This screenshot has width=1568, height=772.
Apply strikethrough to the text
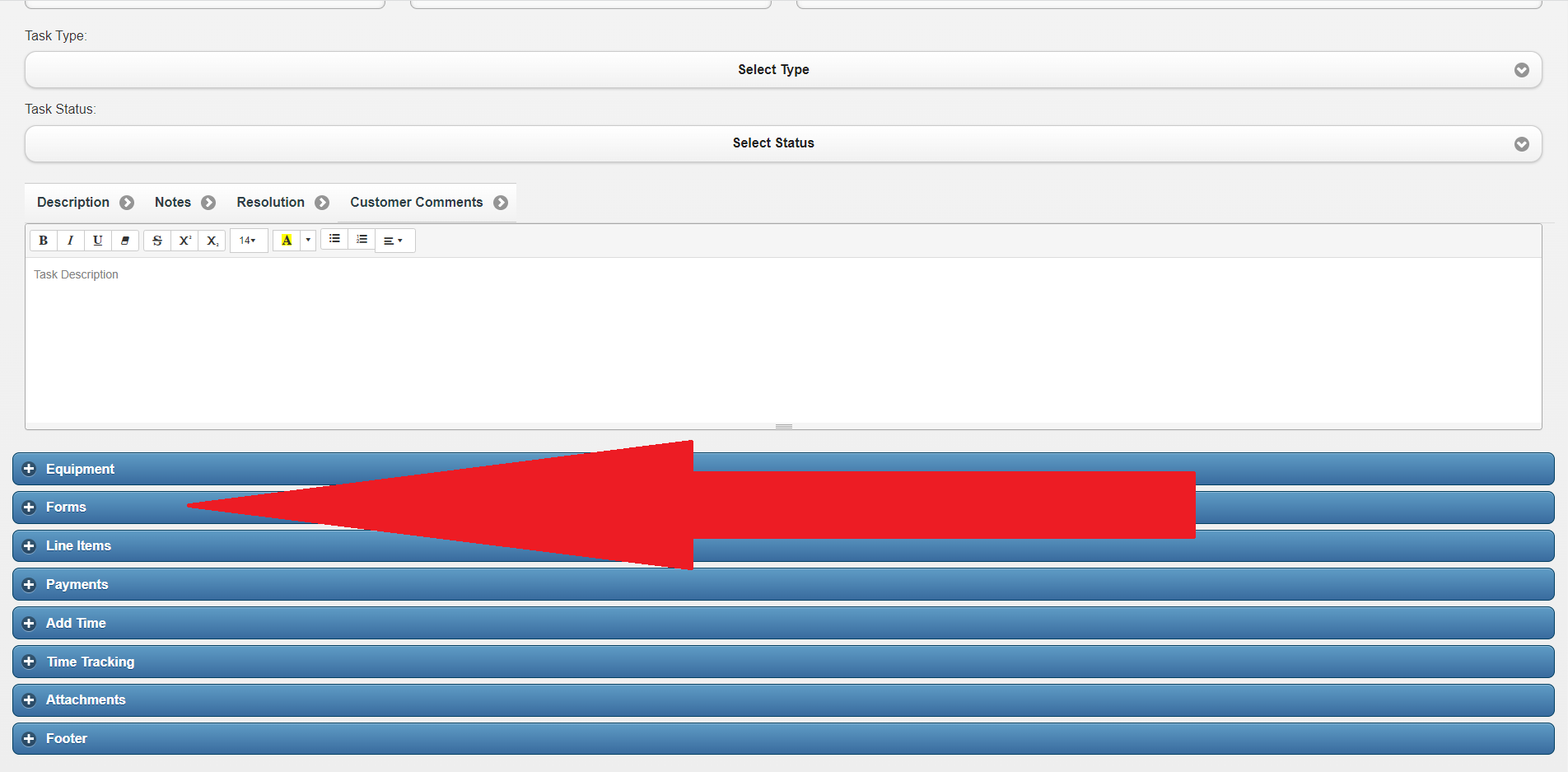pyautogui.click(x=157, y=241)
